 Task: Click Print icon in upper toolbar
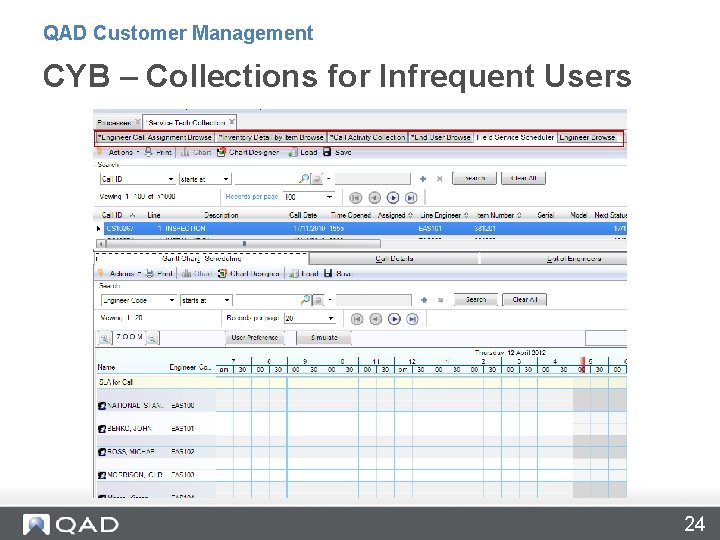pos(149,152)
